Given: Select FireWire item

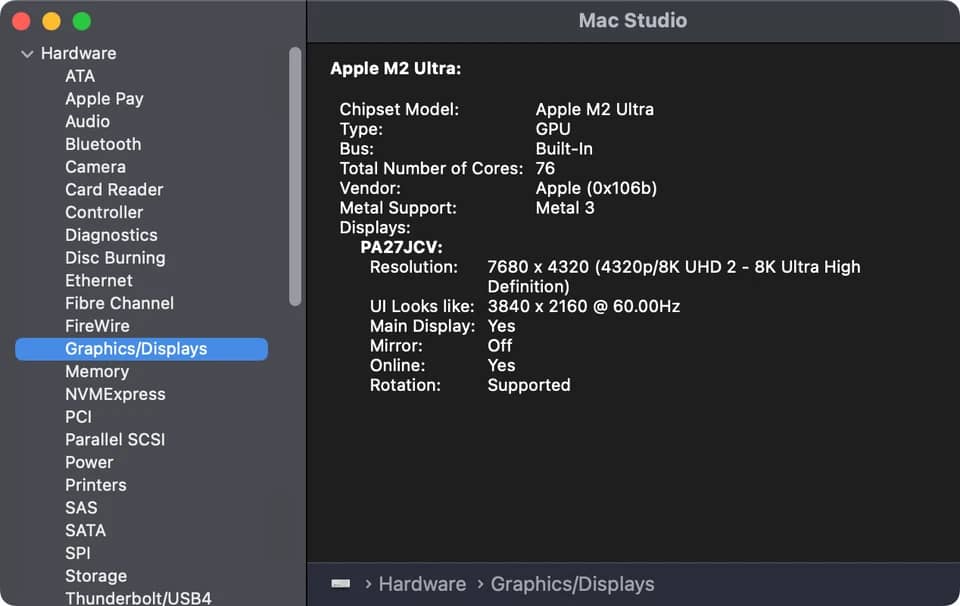Looking at the screenshot, I should (97, 326).
